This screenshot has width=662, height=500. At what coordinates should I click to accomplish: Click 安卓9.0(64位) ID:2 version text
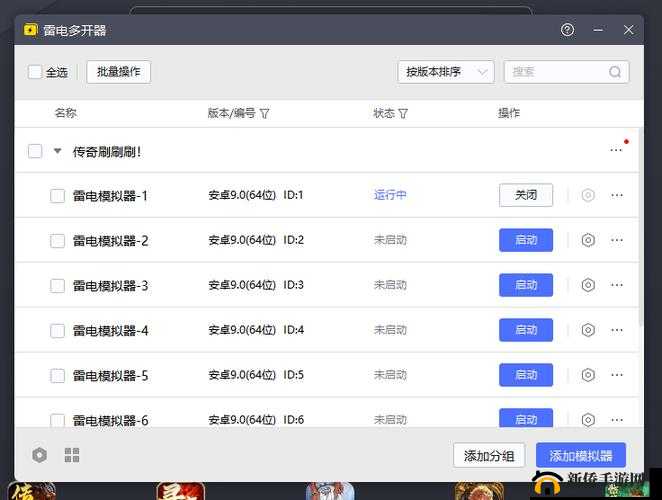tap(256, 240)
